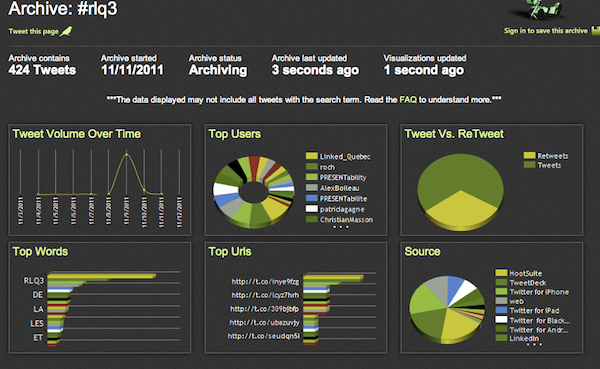
Task: Click the 424 Tweets count
Action: click(42, 70)
